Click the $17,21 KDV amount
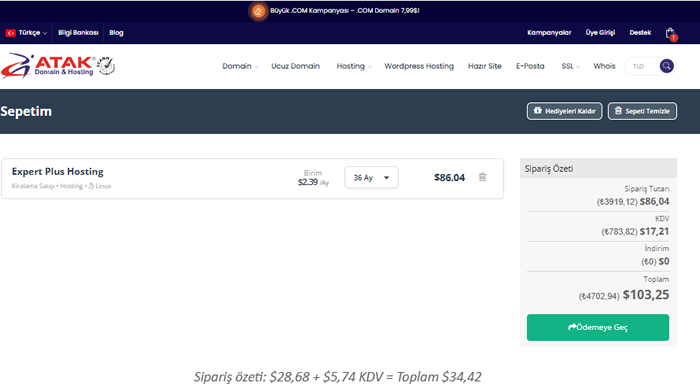 click(654, 231)
